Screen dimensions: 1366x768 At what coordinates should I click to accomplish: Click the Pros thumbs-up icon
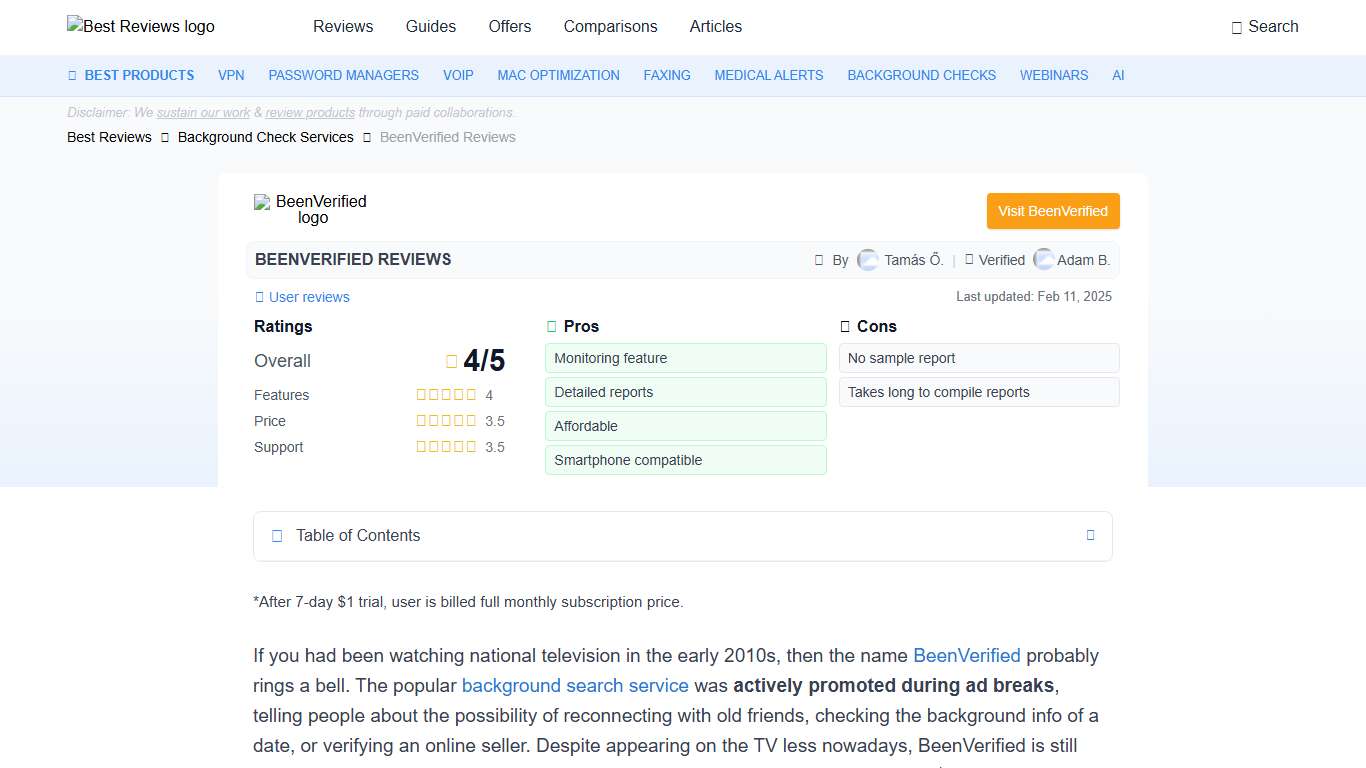551,325
